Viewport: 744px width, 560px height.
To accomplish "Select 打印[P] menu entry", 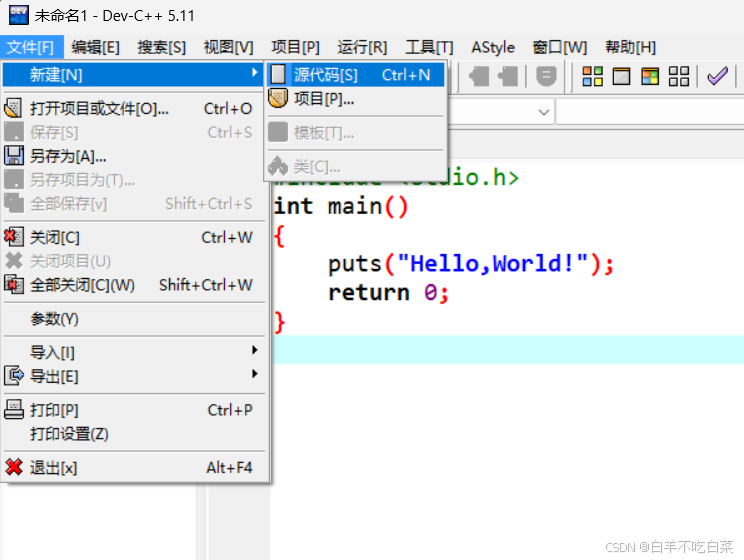I will coord(133,410).
